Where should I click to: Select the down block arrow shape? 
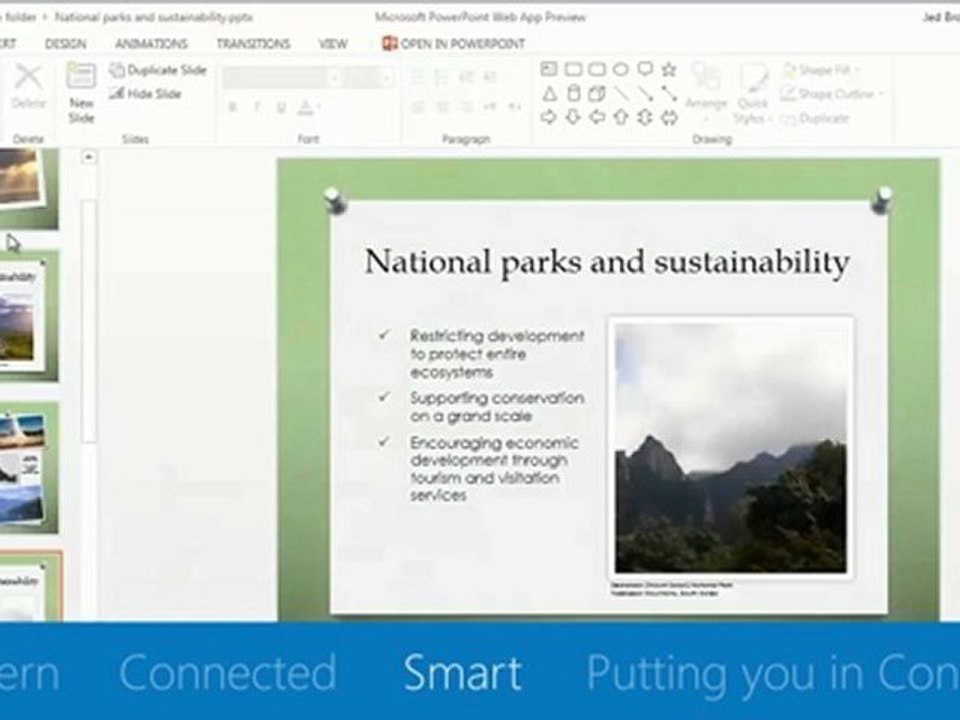pyautogui.click(x=573, y=117)
